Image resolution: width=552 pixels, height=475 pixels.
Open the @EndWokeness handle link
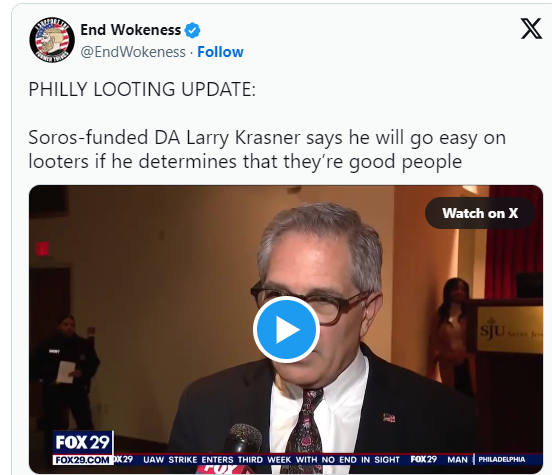point(133,52)
